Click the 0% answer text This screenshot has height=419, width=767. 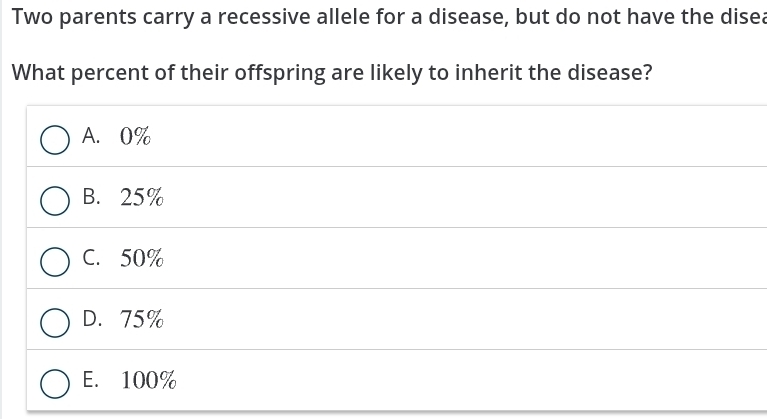click(135, 137)
